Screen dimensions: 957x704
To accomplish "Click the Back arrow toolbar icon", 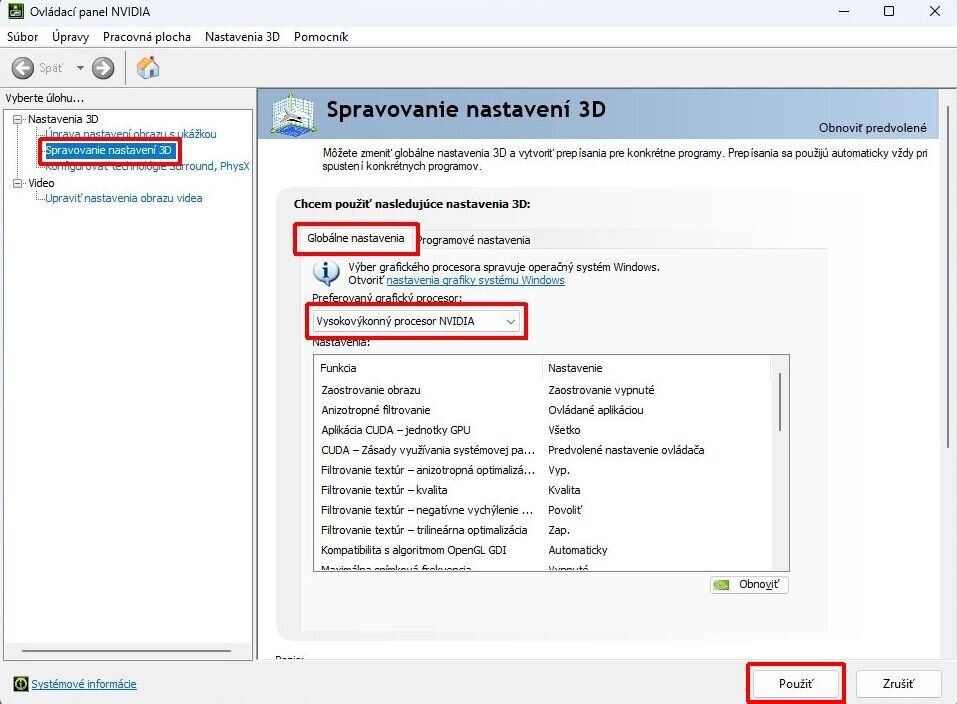I will (23, 68).
